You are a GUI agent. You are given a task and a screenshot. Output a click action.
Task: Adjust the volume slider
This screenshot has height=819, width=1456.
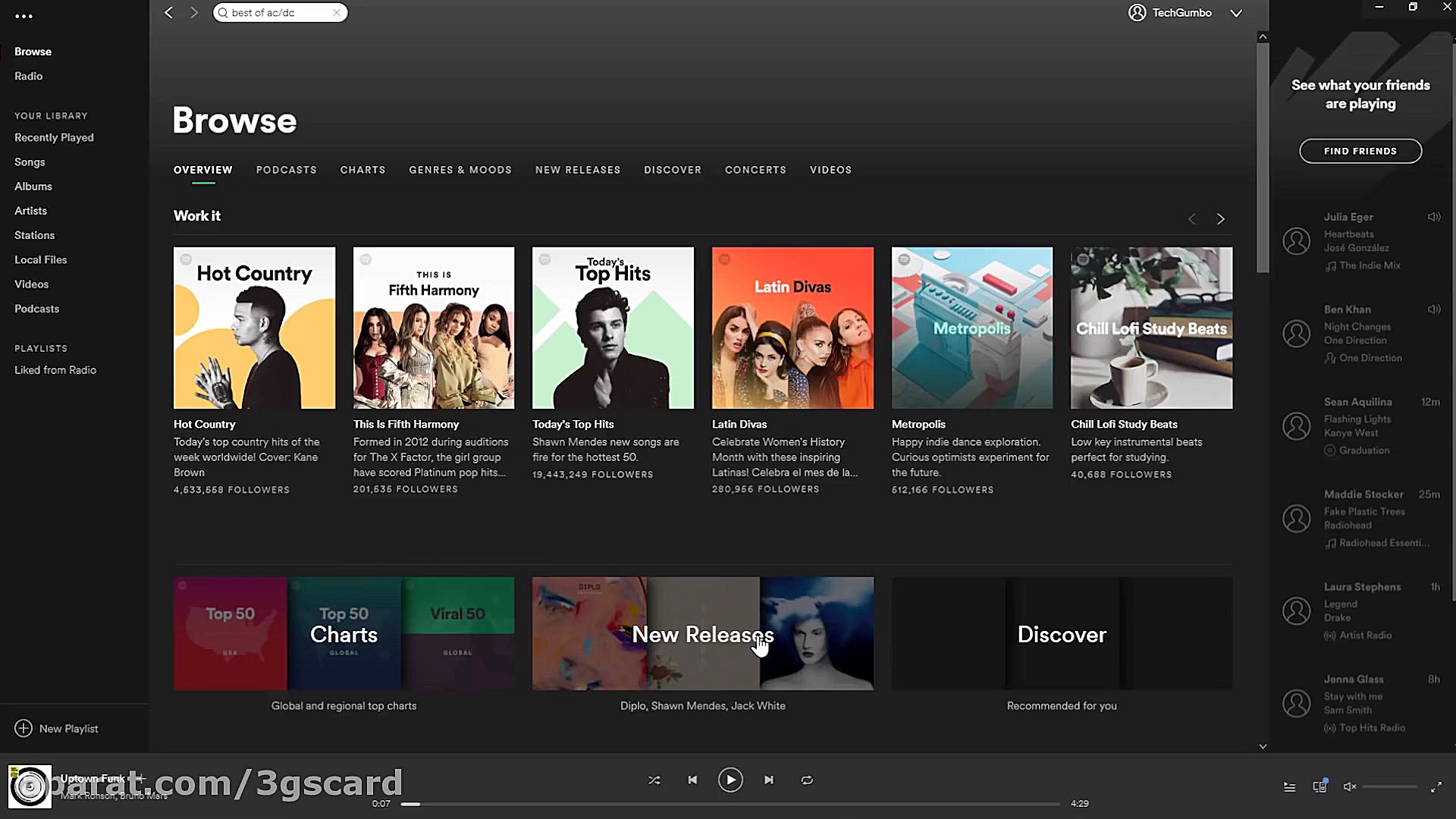[1389, 786]
